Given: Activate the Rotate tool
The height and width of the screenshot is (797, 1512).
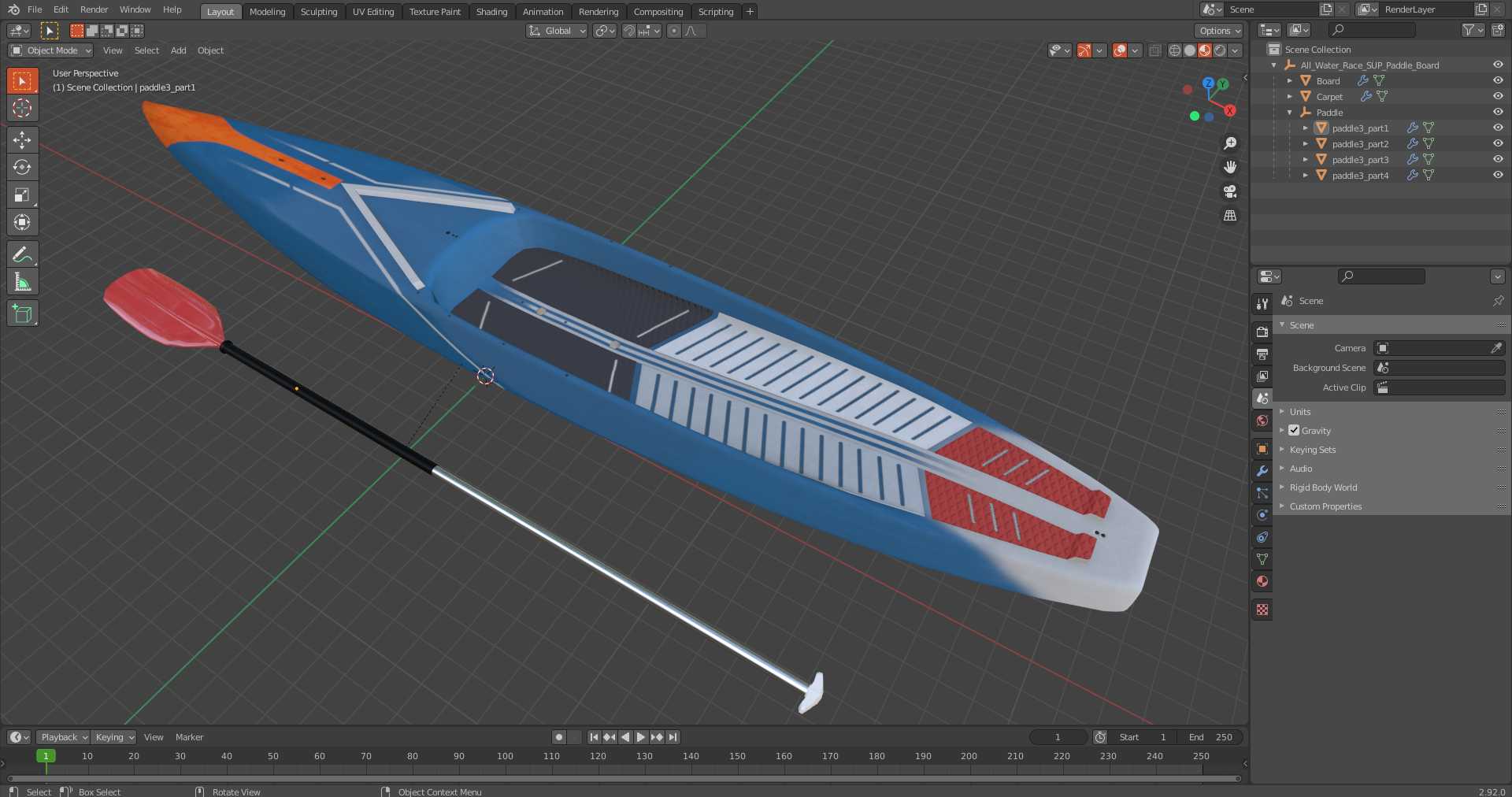Looking at the screenshot, I should [22, 167].
